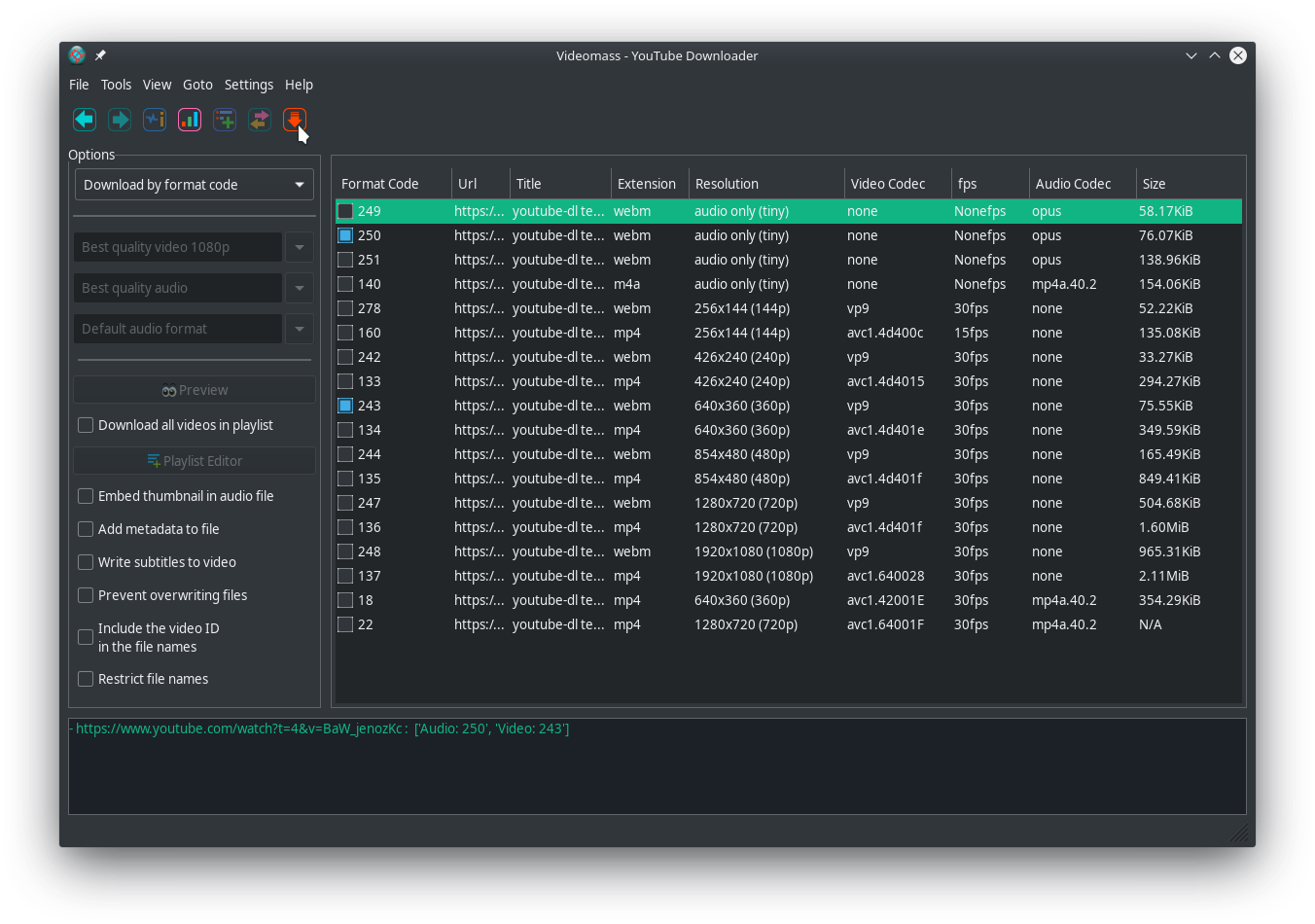Check the format code 140 checkbox

coord(345,284)
